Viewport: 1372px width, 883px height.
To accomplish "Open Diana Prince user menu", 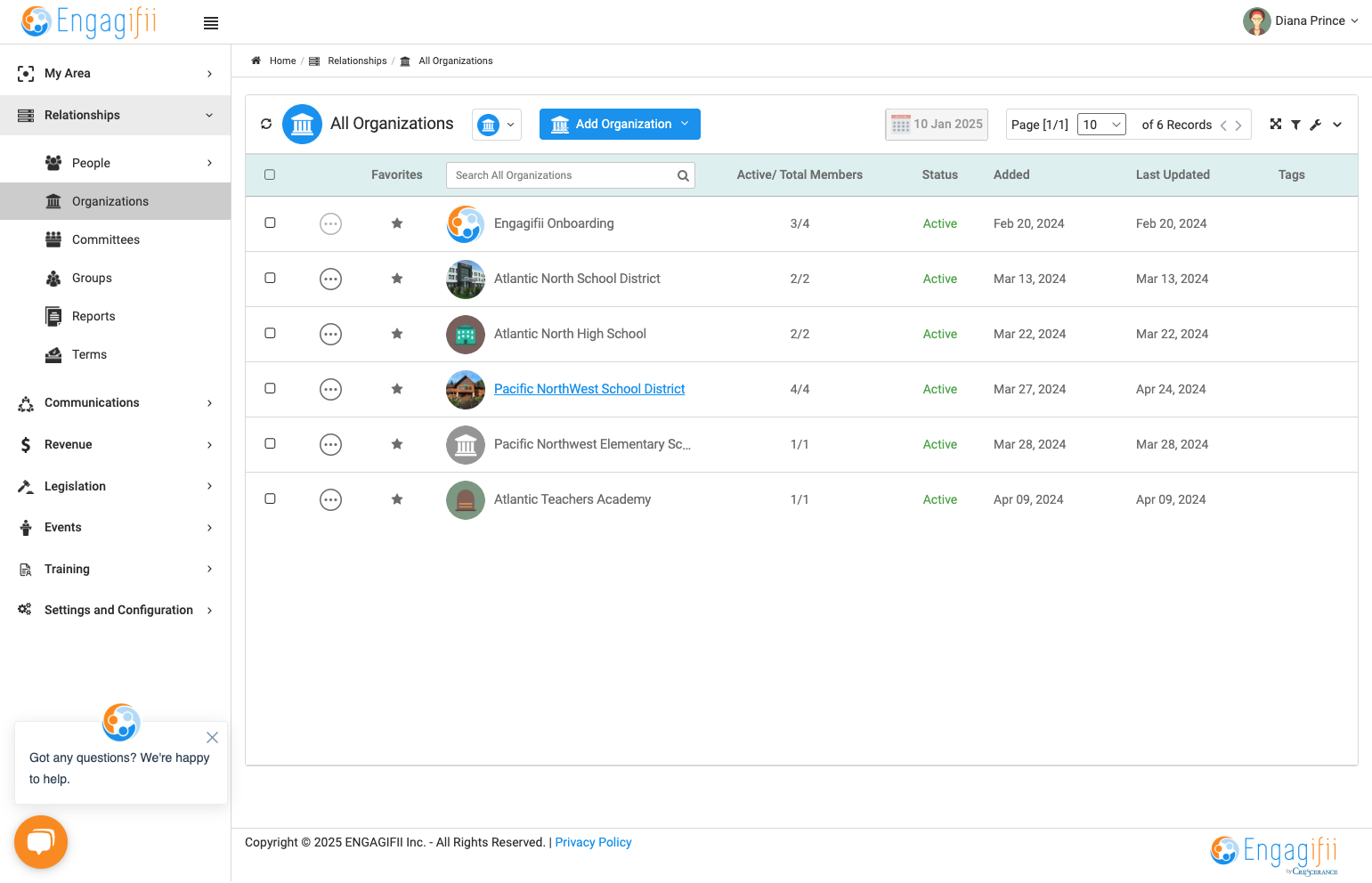I will pyautogui.click(x=1301, y=20).
